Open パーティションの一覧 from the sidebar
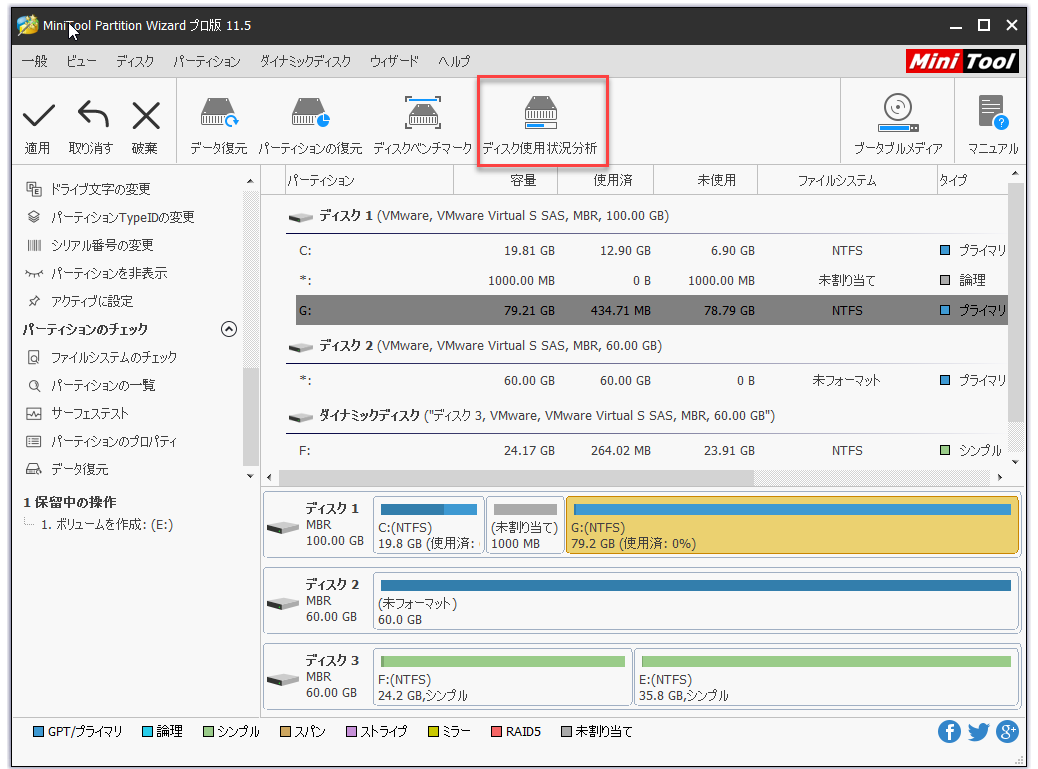Viewport: 1038px width, 769px height. [x=103, y=385]
